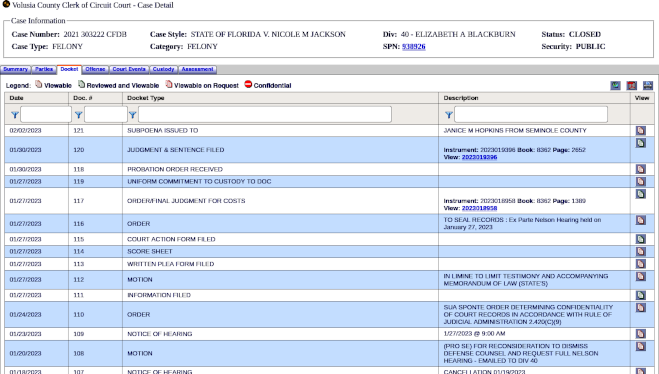Screen dimensions: 659x374
Task: Sort by the Date column header
Action: 16,98
